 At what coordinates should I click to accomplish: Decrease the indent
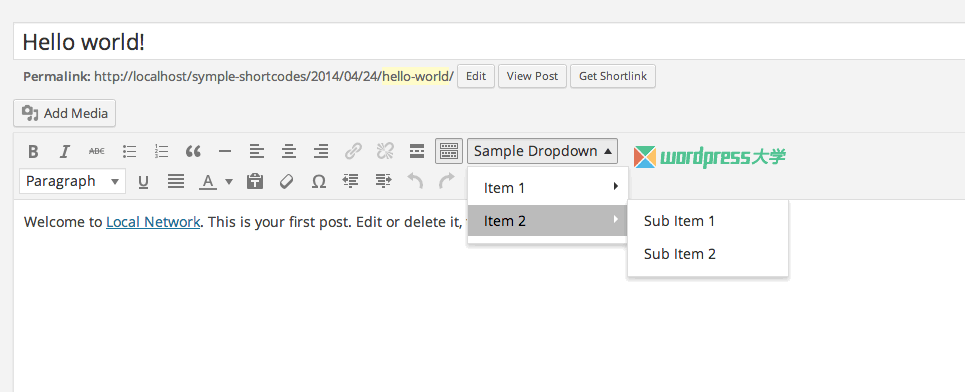pyautogui.click(x=351, y=181)
